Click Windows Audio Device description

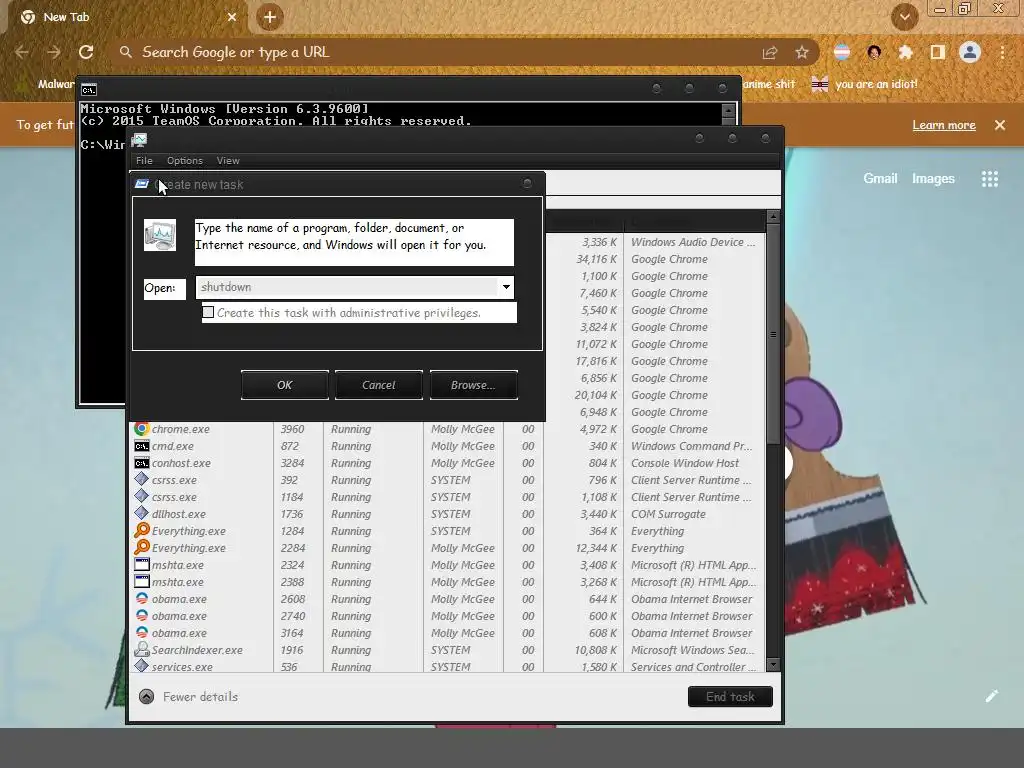tap(692, 242)
